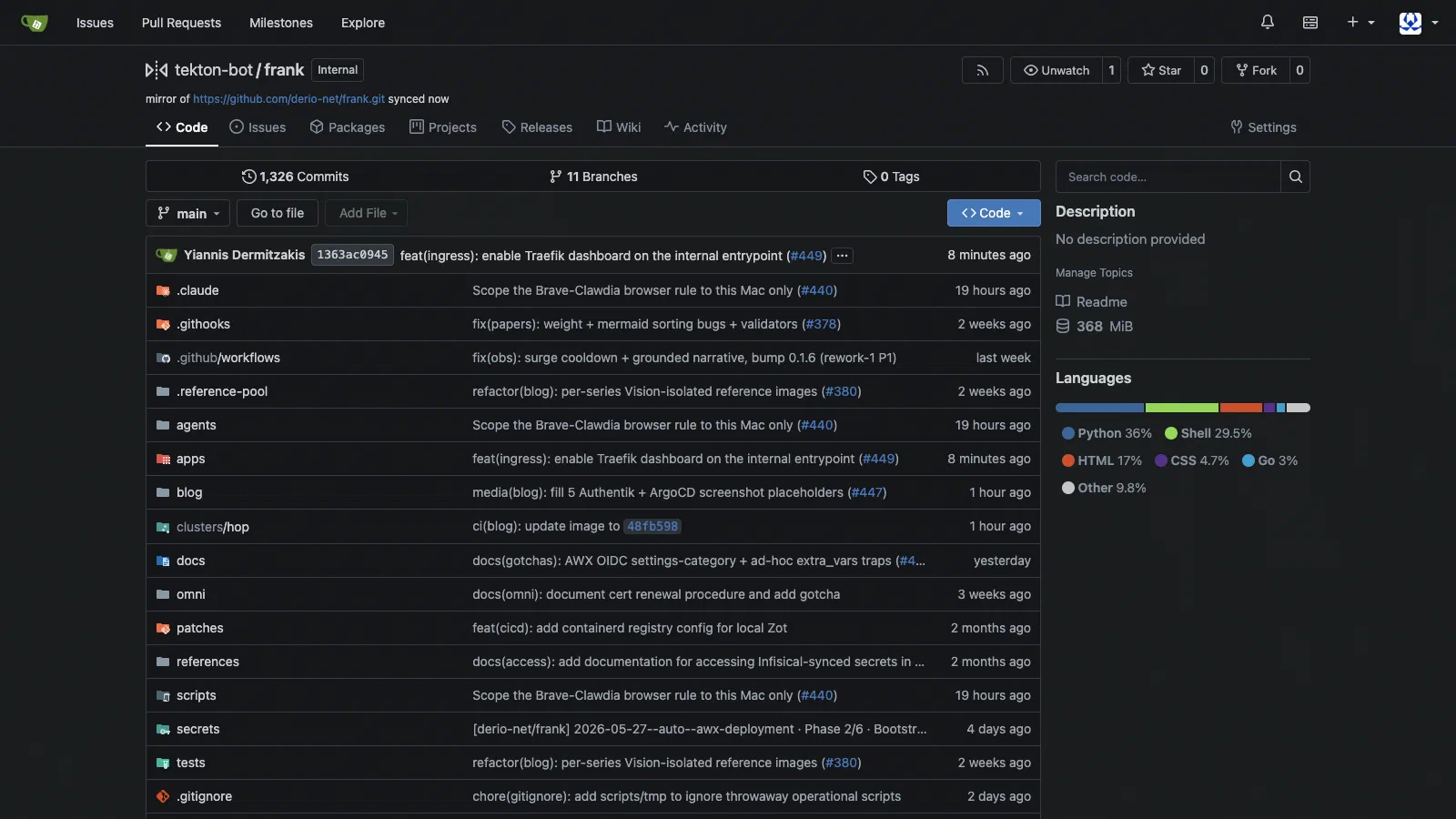Viewport: 1456px width, 819px height.
Task: Click the apps folder icon
Action: click(x=163, y=459)
